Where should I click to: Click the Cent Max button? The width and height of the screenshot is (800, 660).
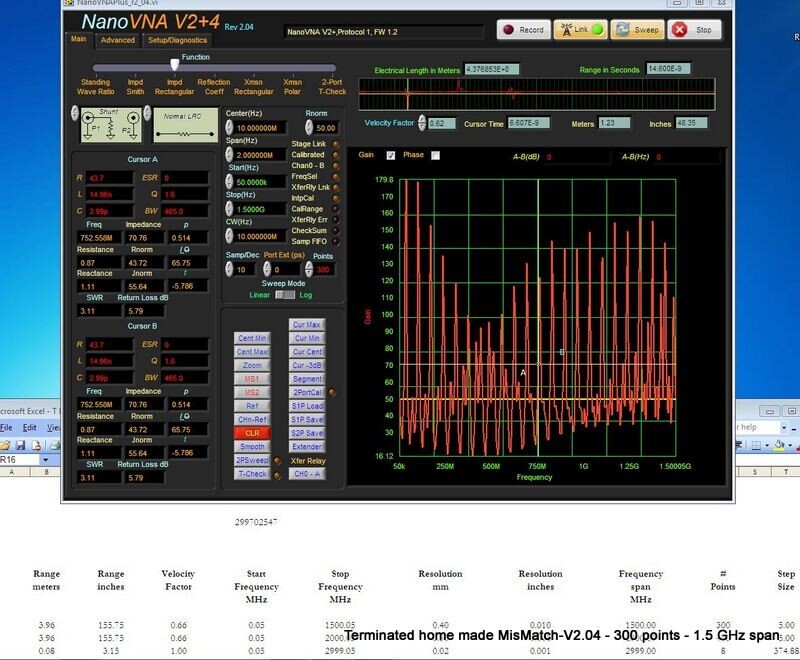[252, 352]
